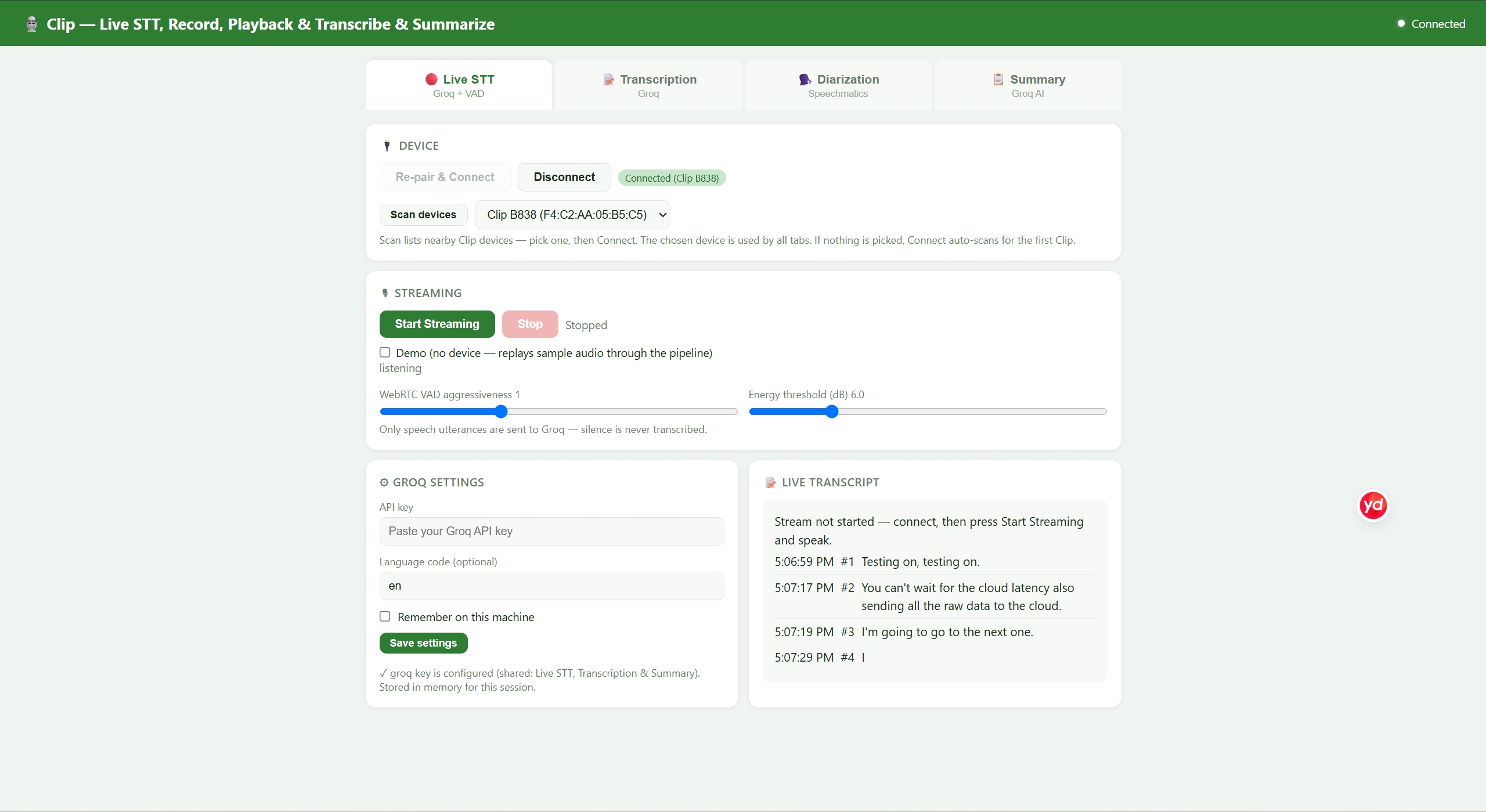Click the 'Energy threshold (dB) 6.0' label

coord(806,395)
